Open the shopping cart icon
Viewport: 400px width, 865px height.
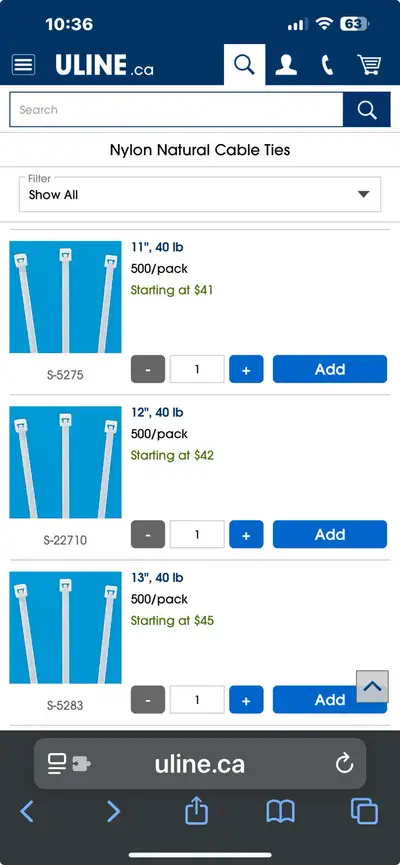369,65
